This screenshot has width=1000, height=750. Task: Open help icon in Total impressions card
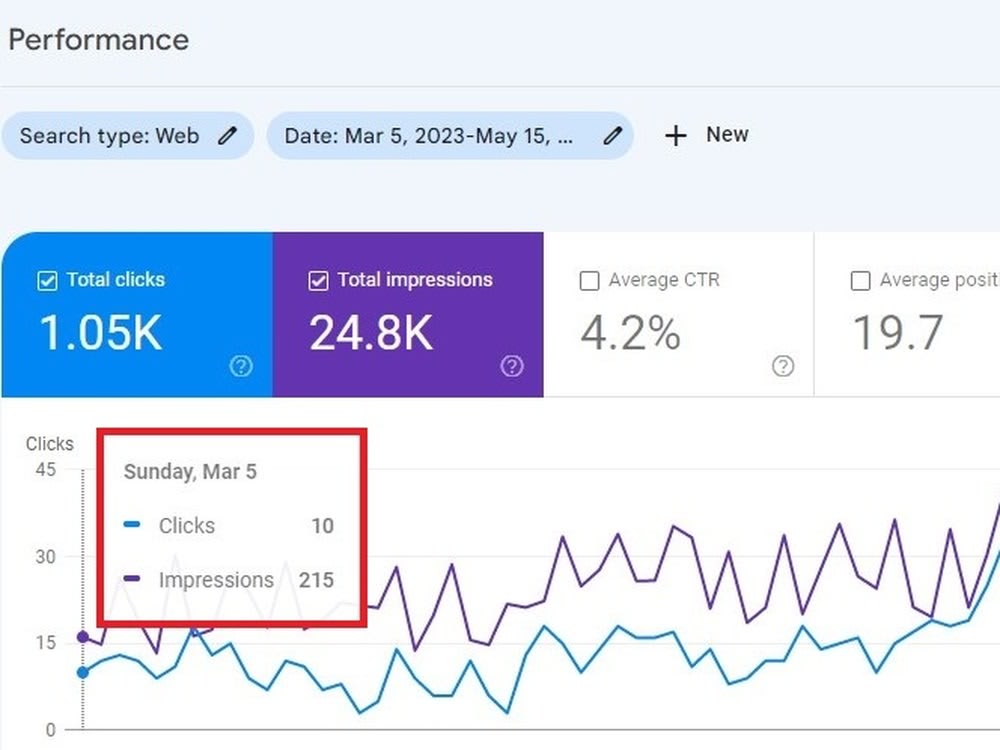tap(512, 366)
